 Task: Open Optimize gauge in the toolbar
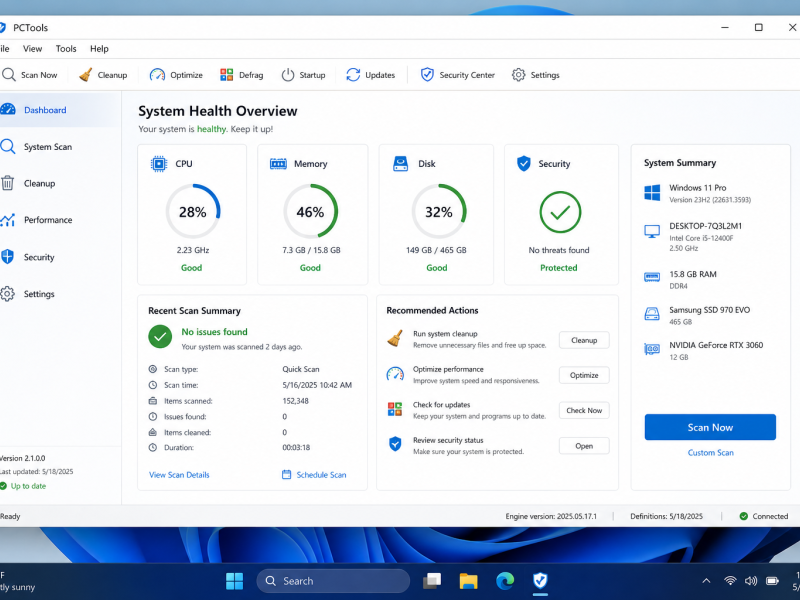coord(157,75)
